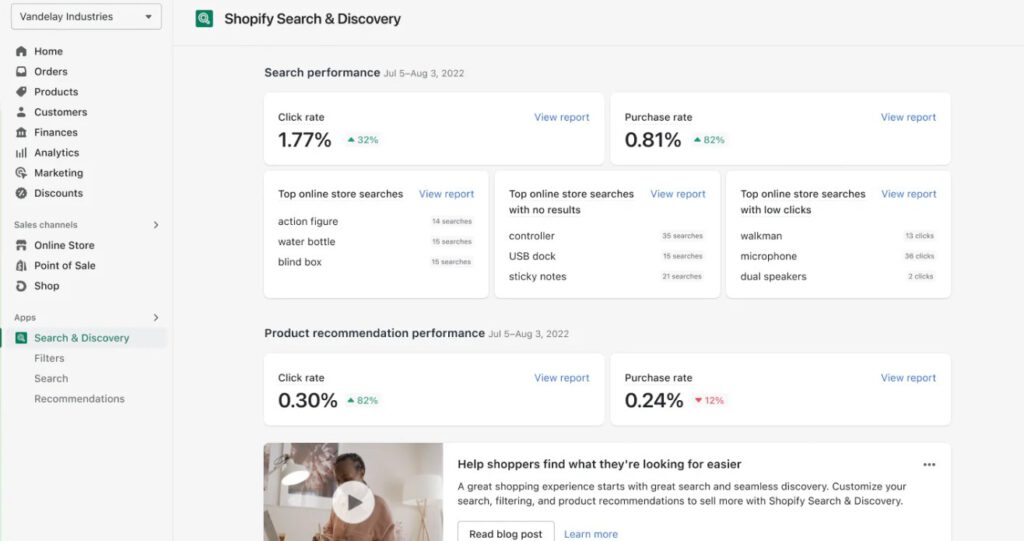Select the Customers person icon
The height and width of the screenshot is (541, 1024).
[x=21, y=112]
